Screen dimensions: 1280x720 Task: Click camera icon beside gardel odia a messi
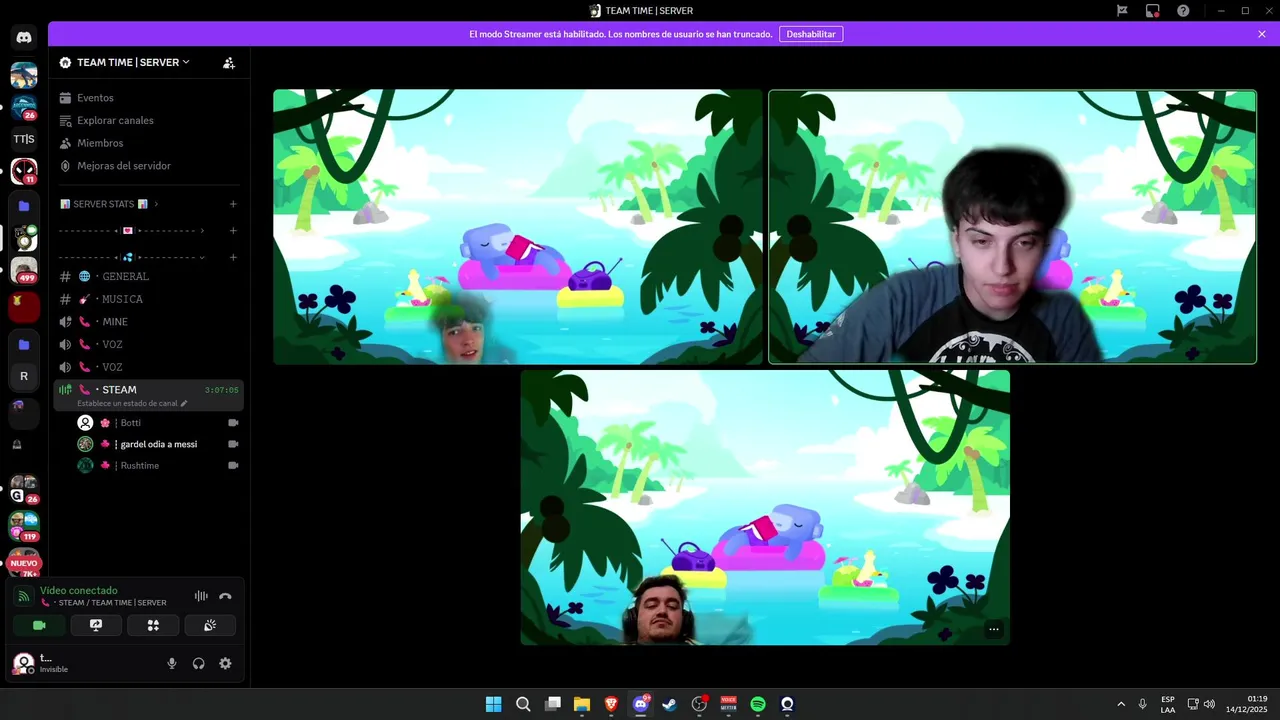tap(233, 444)
